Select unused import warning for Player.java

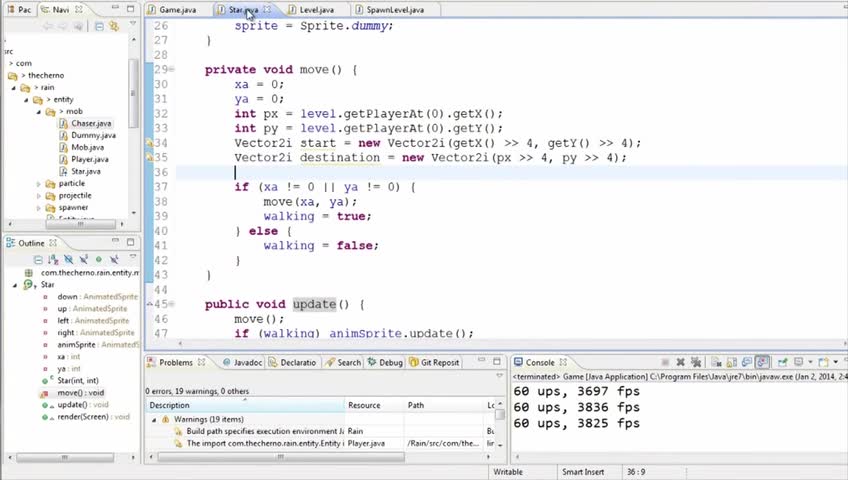(322, 443)
